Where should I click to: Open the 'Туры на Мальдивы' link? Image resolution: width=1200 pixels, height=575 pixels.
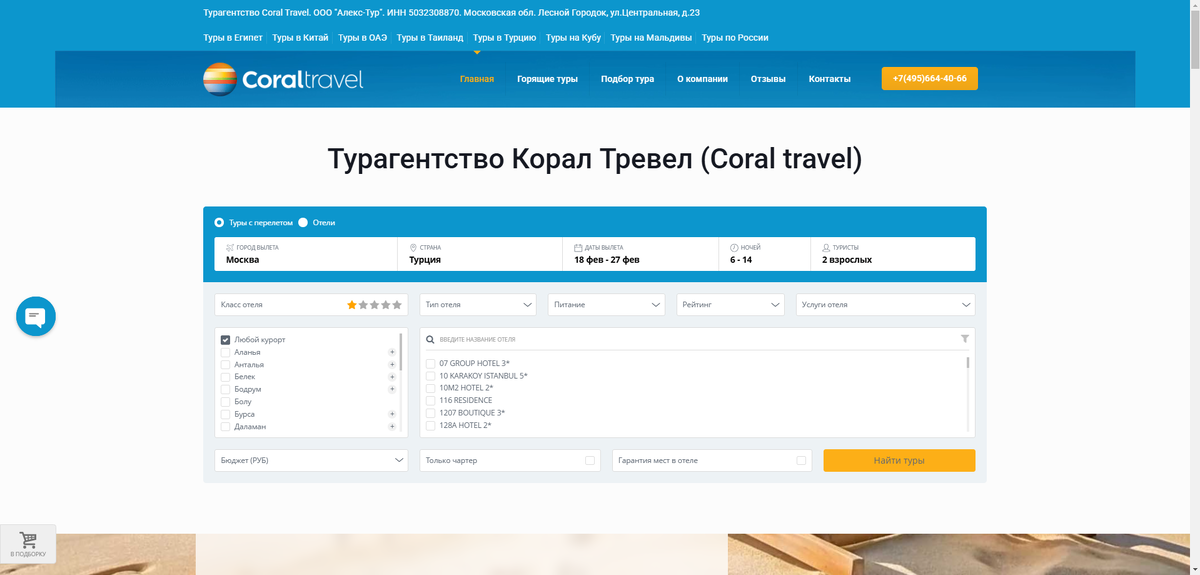651,38
